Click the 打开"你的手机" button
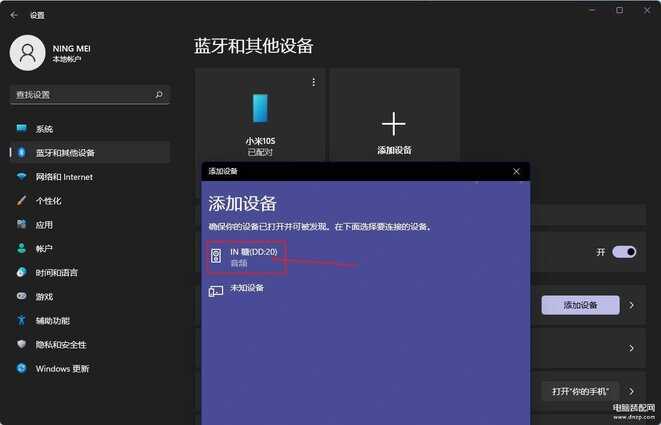661x425 pixels. [580, 391]
